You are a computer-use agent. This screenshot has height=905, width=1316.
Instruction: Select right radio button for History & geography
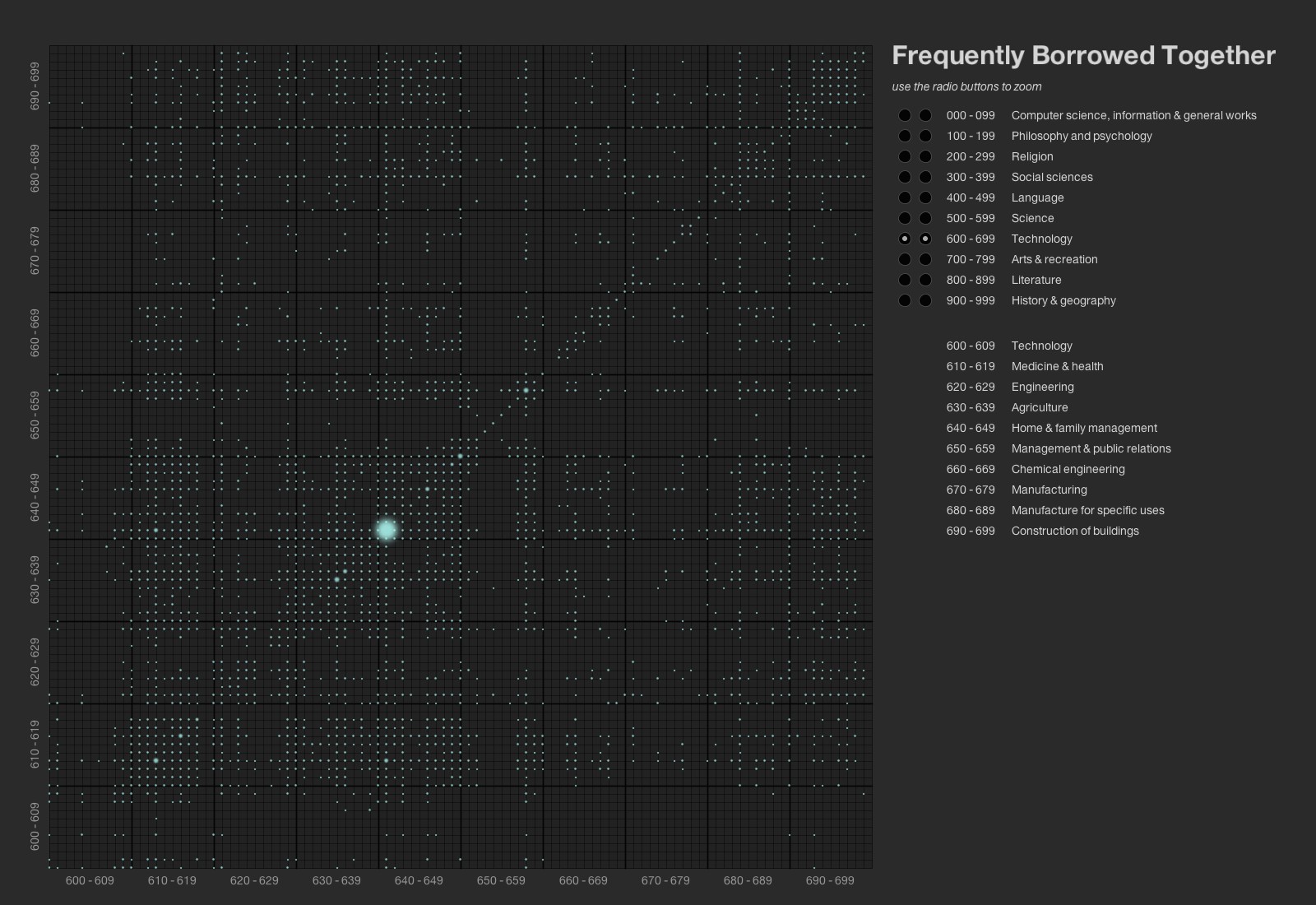[x=925, y=300]
